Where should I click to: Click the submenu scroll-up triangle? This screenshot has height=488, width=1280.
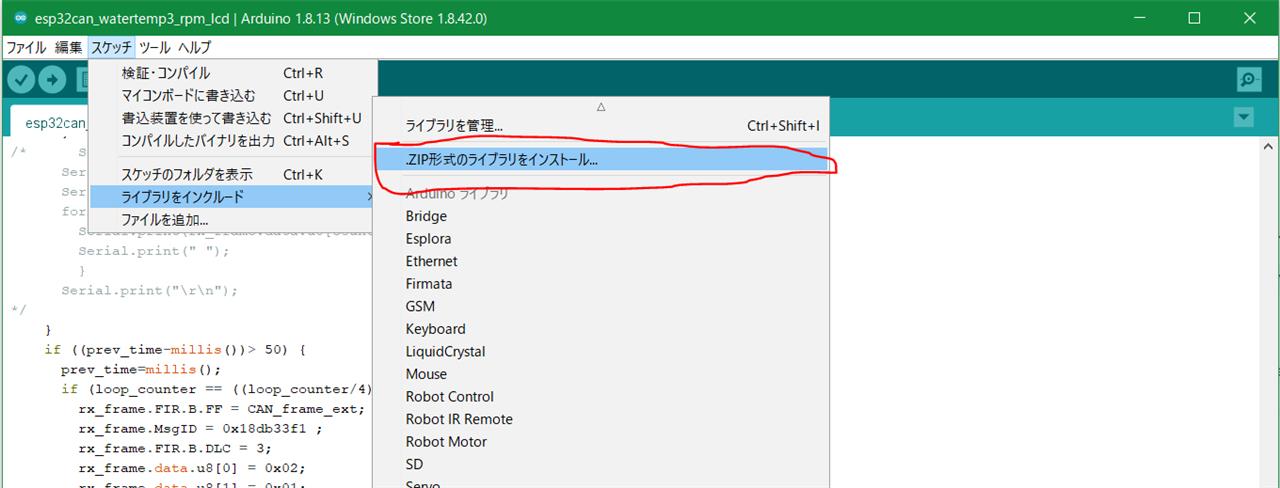[x=601, y=106]
